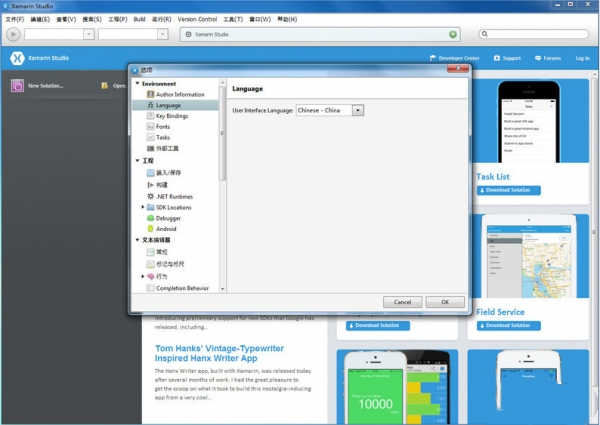Viewport: 600px width, 425px height.
Task: Click the Field Service tablet thumbnail
Action: [529, 256]
